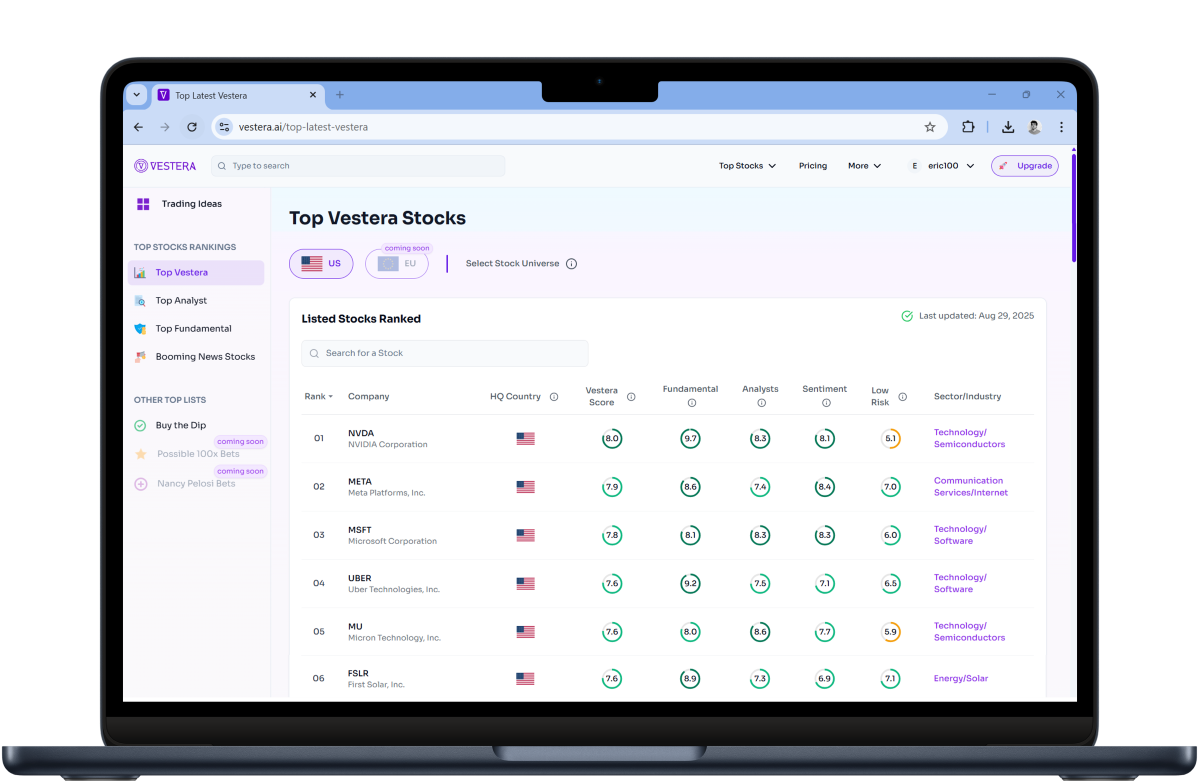Viewport: 1200px width, 783px height.
Task: Click NVDA Vestera Score 8.0 gauge
Action: point(612,439)
